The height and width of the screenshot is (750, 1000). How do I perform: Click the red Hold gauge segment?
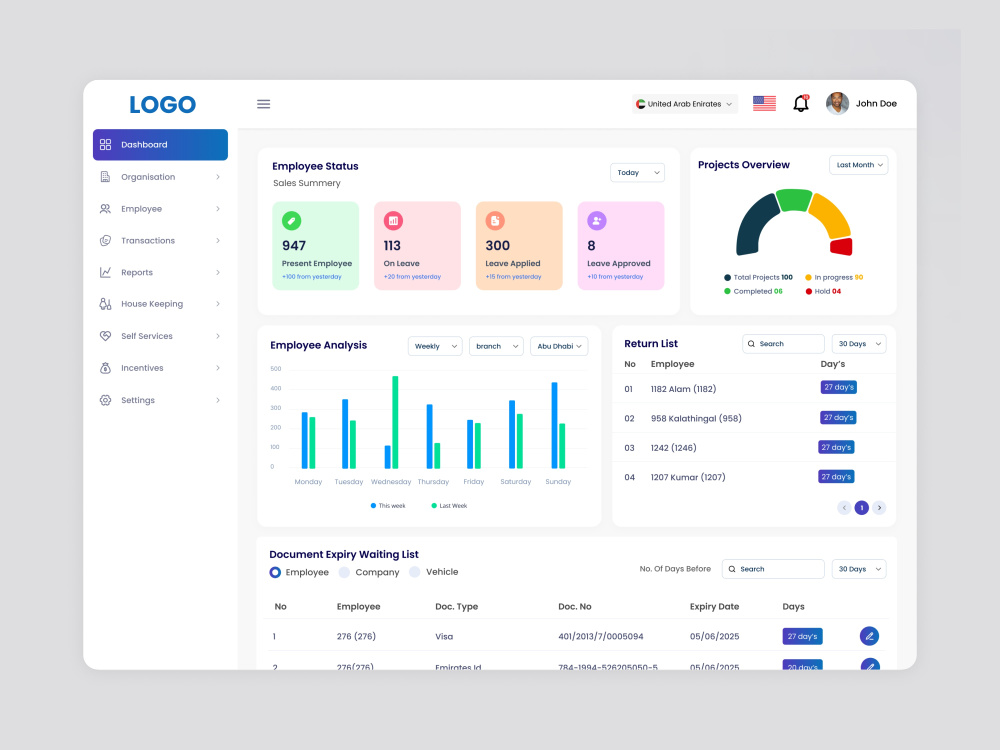[x=841, y=246]
